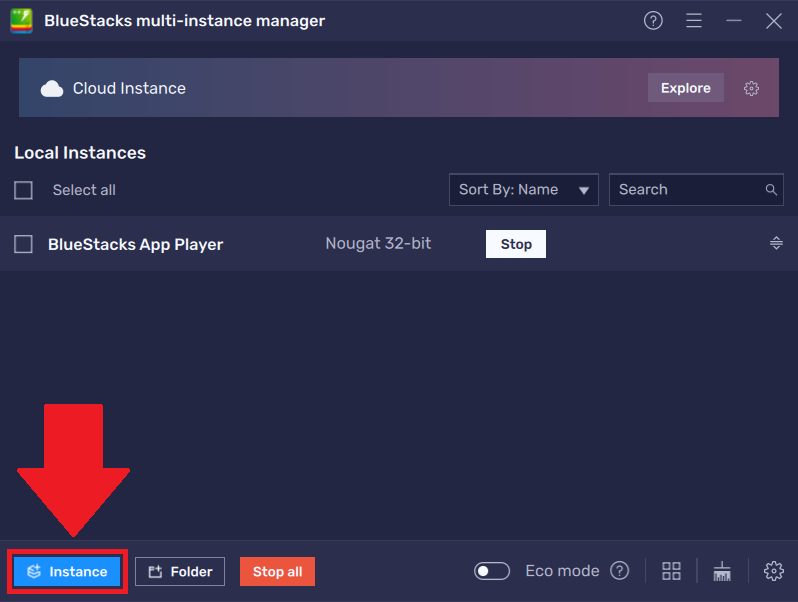The height and width of the screenshot is (602, 798).
Task: Open the hamburger menu in title bar
Action: (x=694, y=21)
